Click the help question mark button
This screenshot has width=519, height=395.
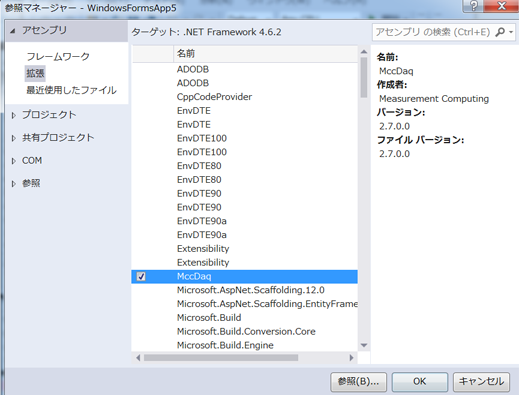(473, 6)
